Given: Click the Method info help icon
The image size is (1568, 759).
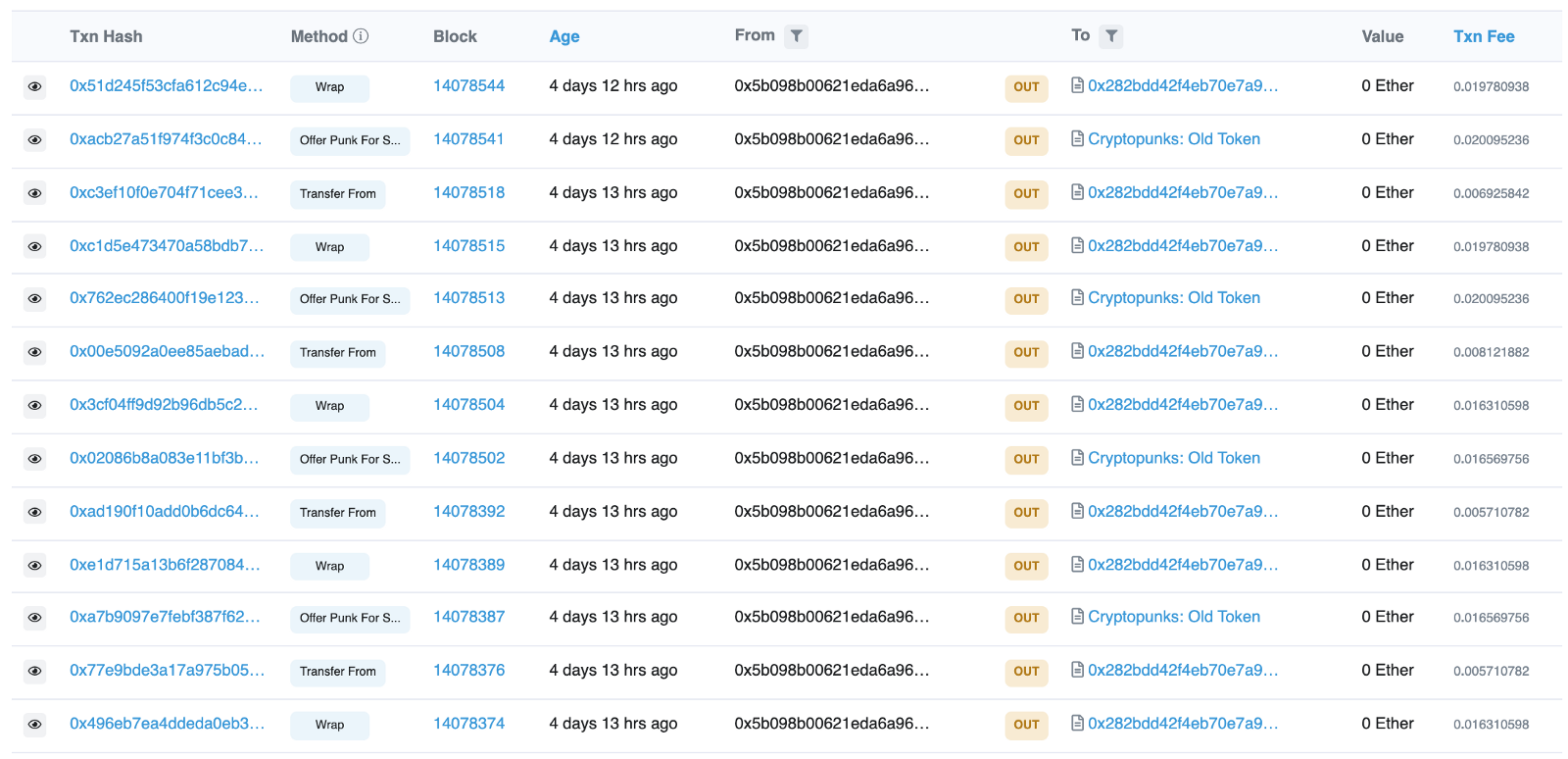Looking at the screenshot, I should [361, 36].
